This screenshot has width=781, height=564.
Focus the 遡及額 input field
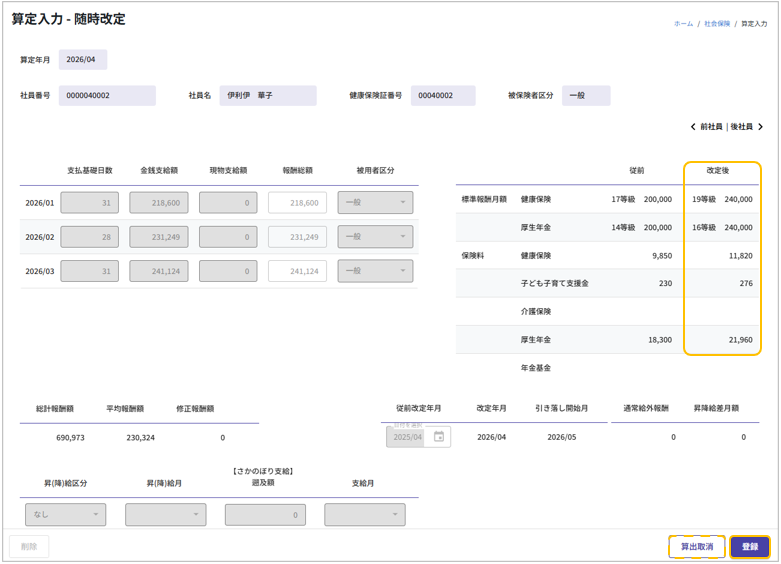(265, 515)
